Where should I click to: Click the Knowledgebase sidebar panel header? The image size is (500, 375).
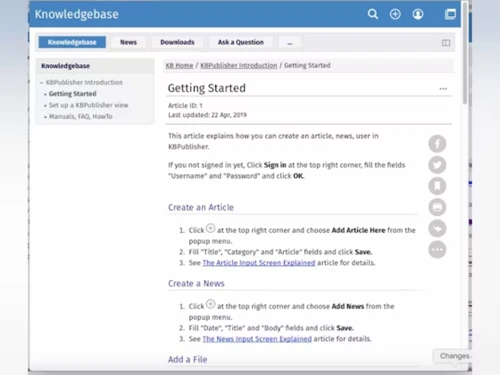(95, 66)
